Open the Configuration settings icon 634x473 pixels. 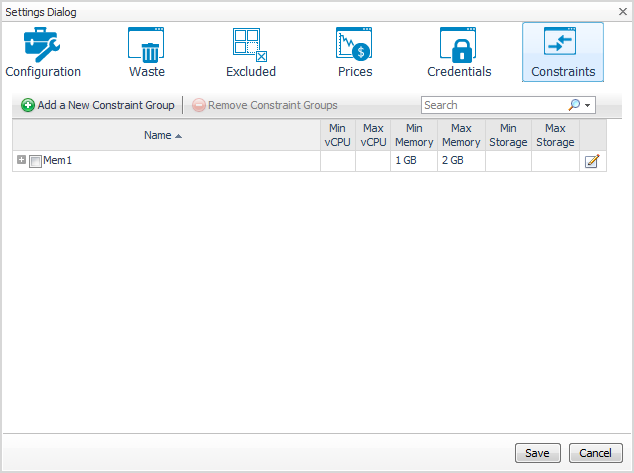tap(42, 45)
